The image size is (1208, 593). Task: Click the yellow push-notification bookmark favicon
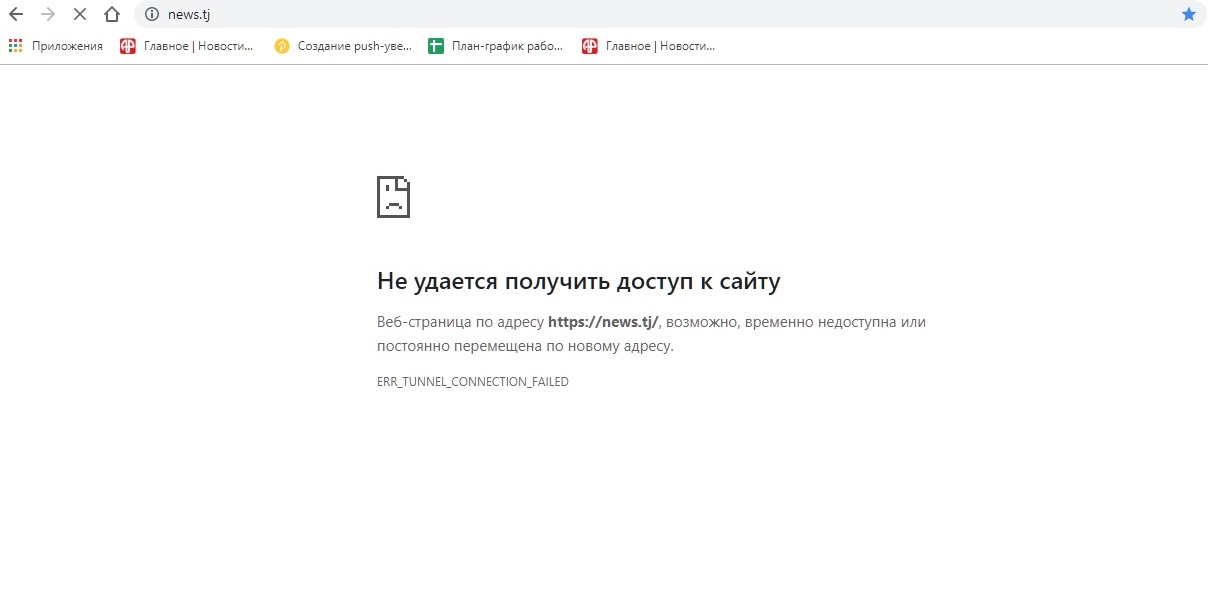[x=282, y=45]
